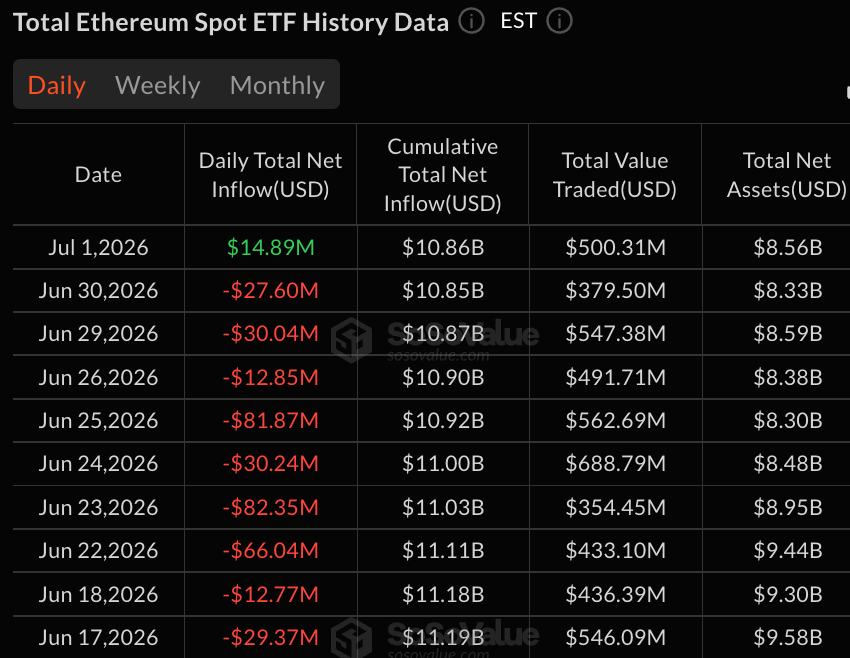The width and height of the screenshot is (850, 658).
Task: Switch to the Daily tab
Action: [x=57, y=85]
